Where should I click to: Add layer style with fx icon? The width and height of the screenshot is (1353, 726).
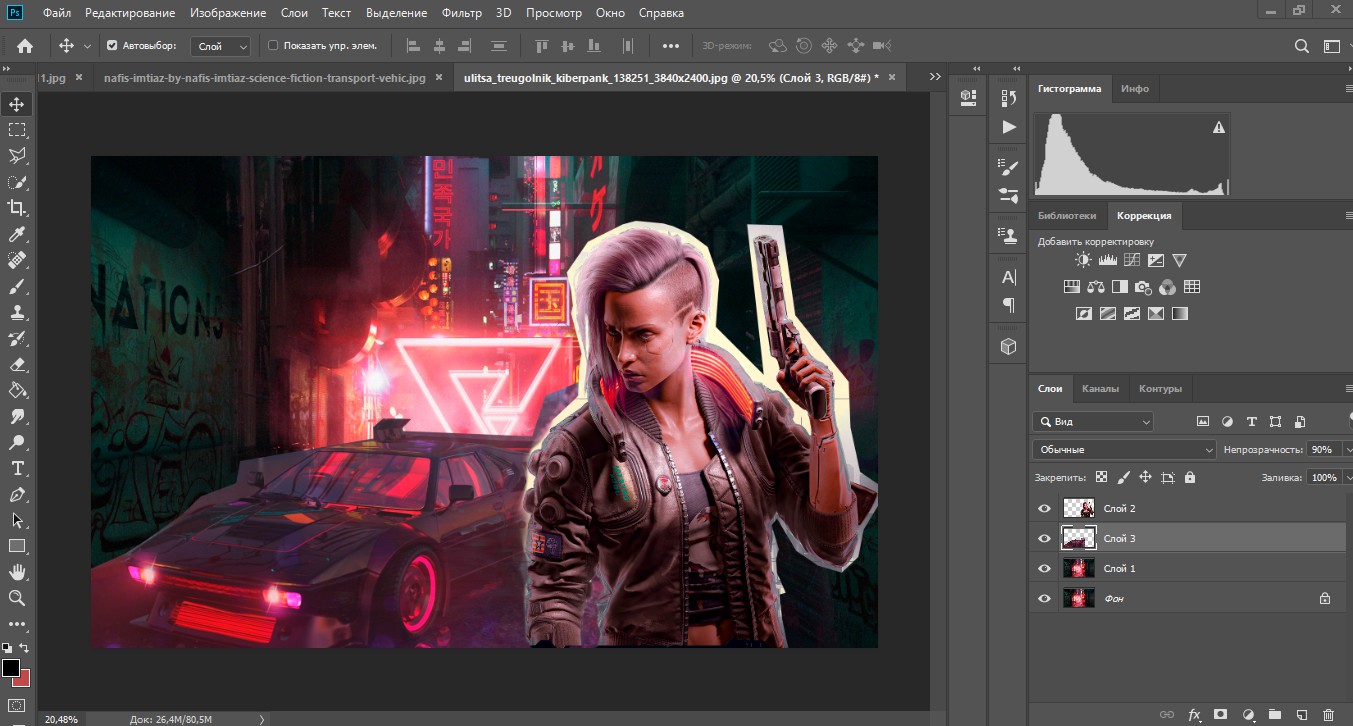[1194, 715]
